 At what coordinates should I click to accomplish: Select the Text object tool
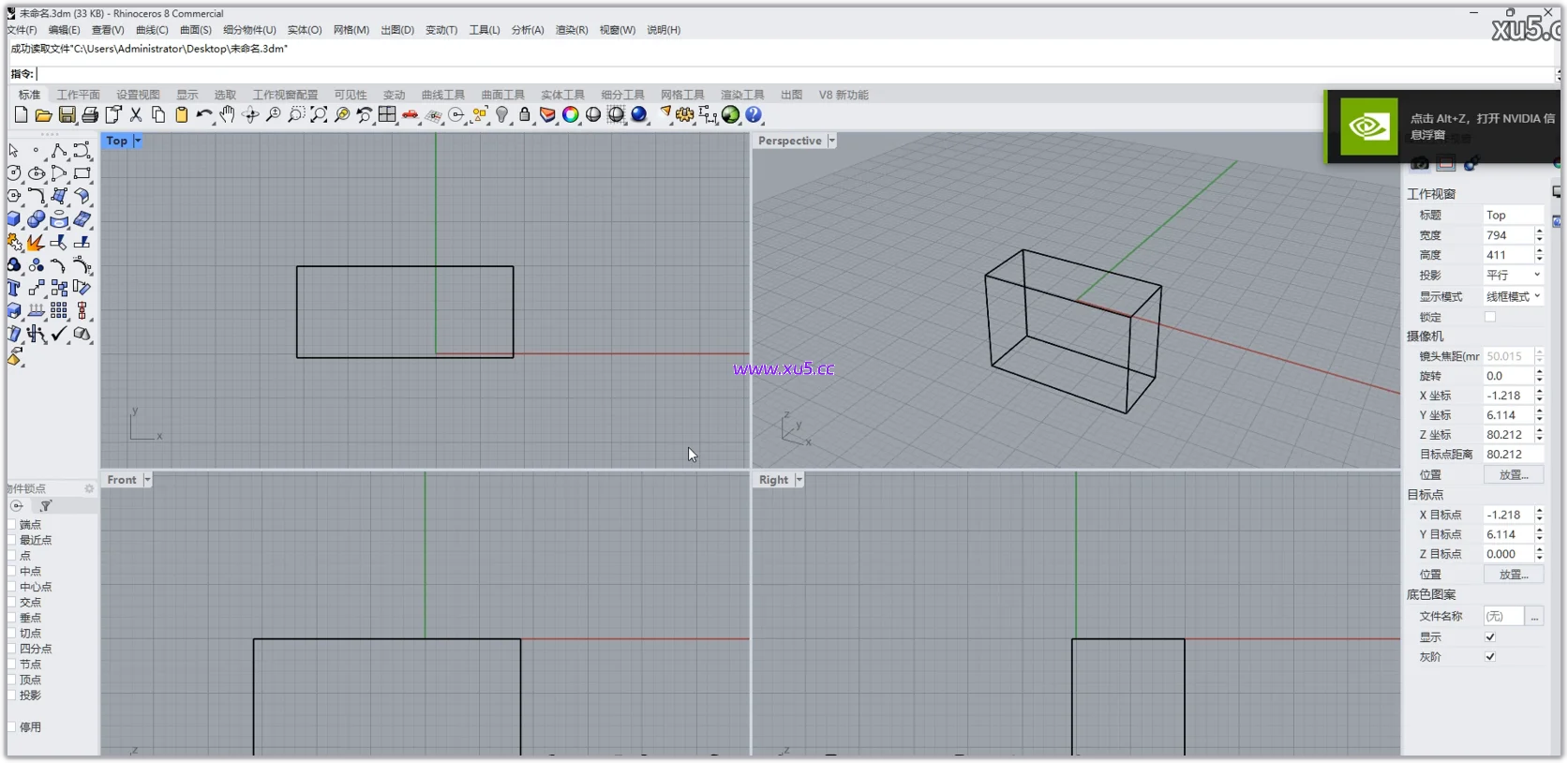(x=14, y=288)
